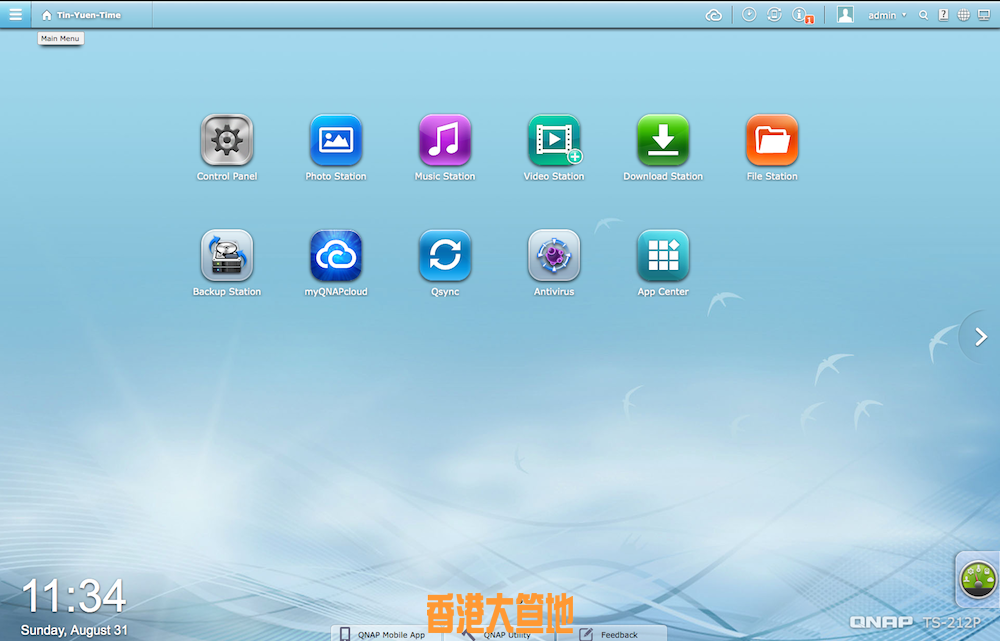This screenshot has width=1000, height=641.
Task: Open Backup Station
Action: [227, 263]
